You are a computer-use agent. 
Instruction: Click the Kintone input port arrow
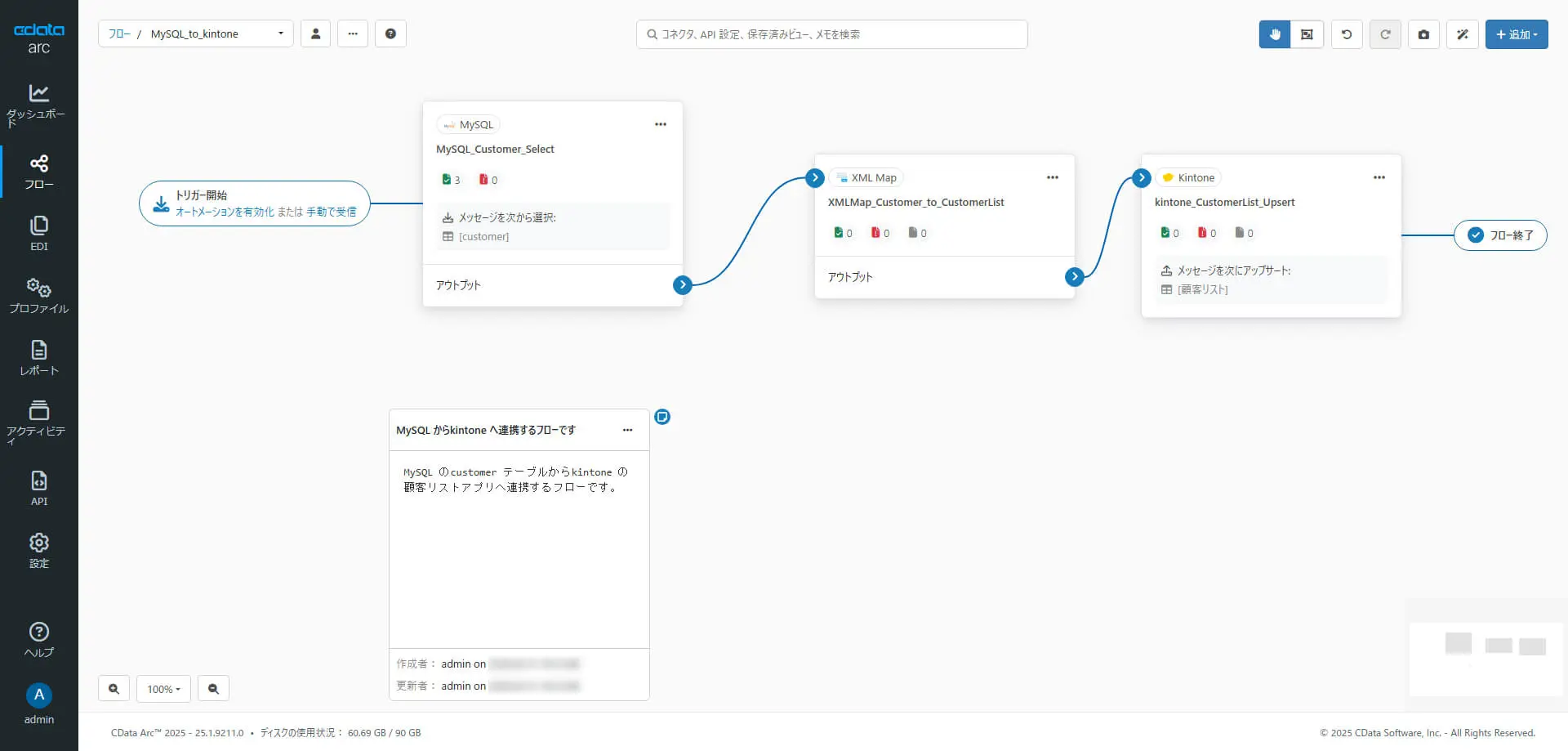coord(1142,177)
